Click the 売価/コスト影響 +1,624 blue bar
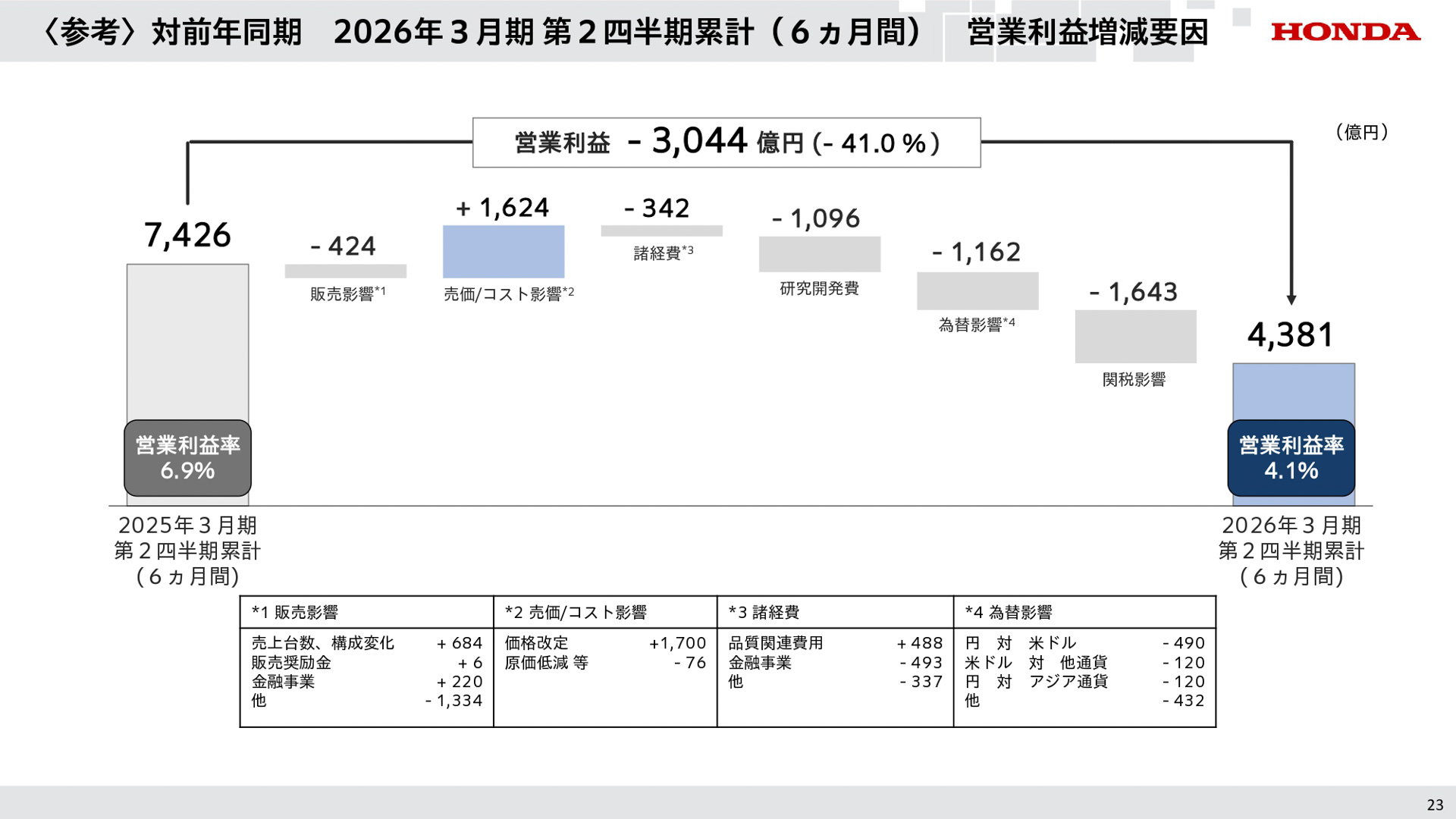The height and width of the screenshot is (819, 1456). click(x=503, y=252)
